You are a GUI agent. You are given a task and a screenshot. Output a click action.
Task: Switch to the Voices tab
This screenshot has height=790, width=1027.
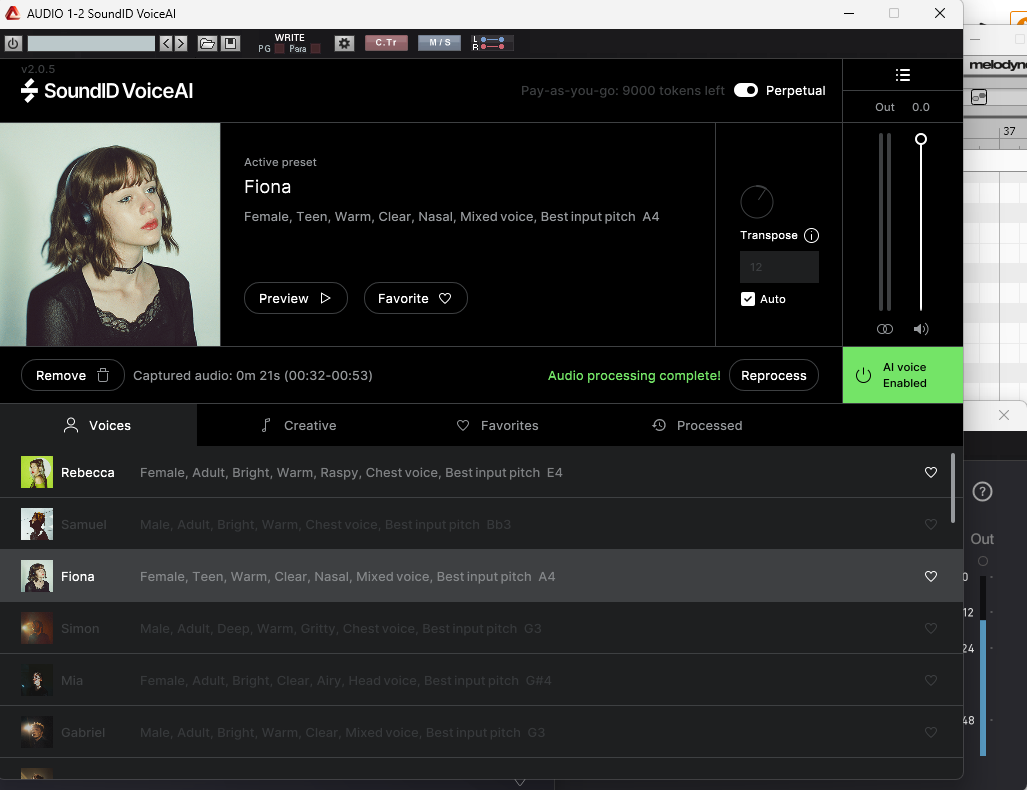click(98, 425)
